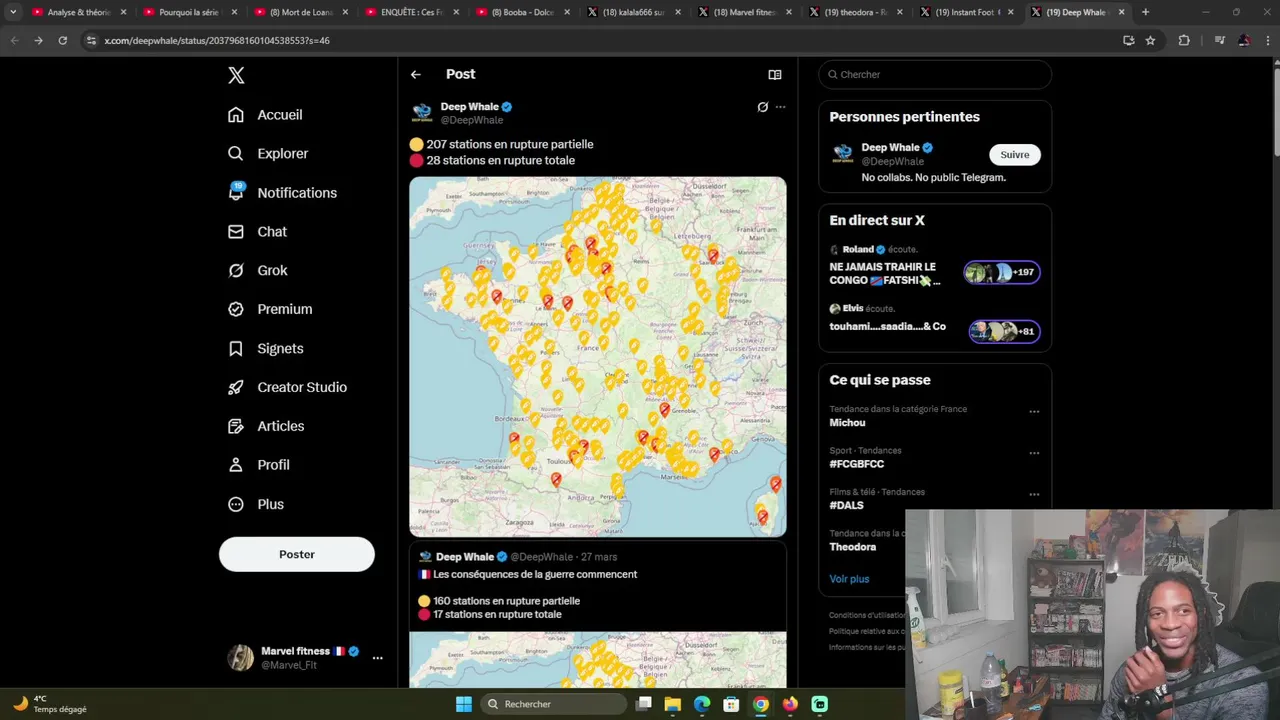
Task: Click the Poster button
Action: (x=297, y=554)
